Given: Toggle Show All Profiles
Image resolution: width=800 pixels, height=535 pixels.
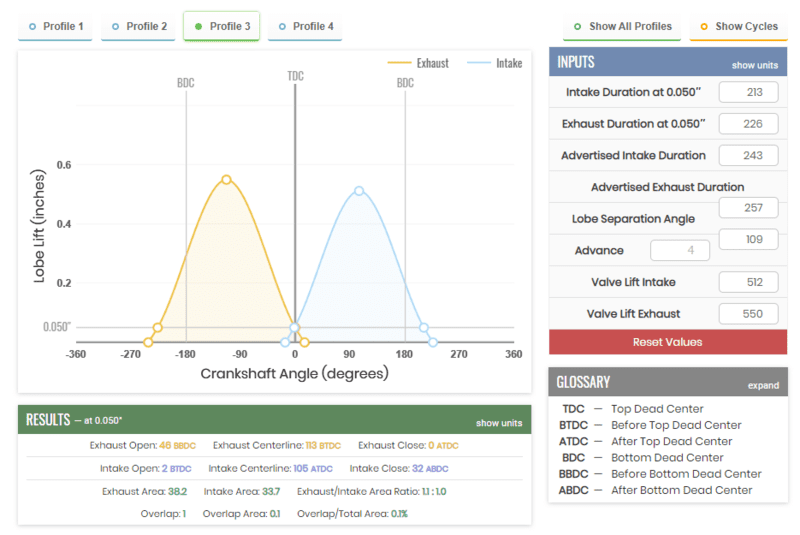Looking at the screenshot, I should coord(623,26).
